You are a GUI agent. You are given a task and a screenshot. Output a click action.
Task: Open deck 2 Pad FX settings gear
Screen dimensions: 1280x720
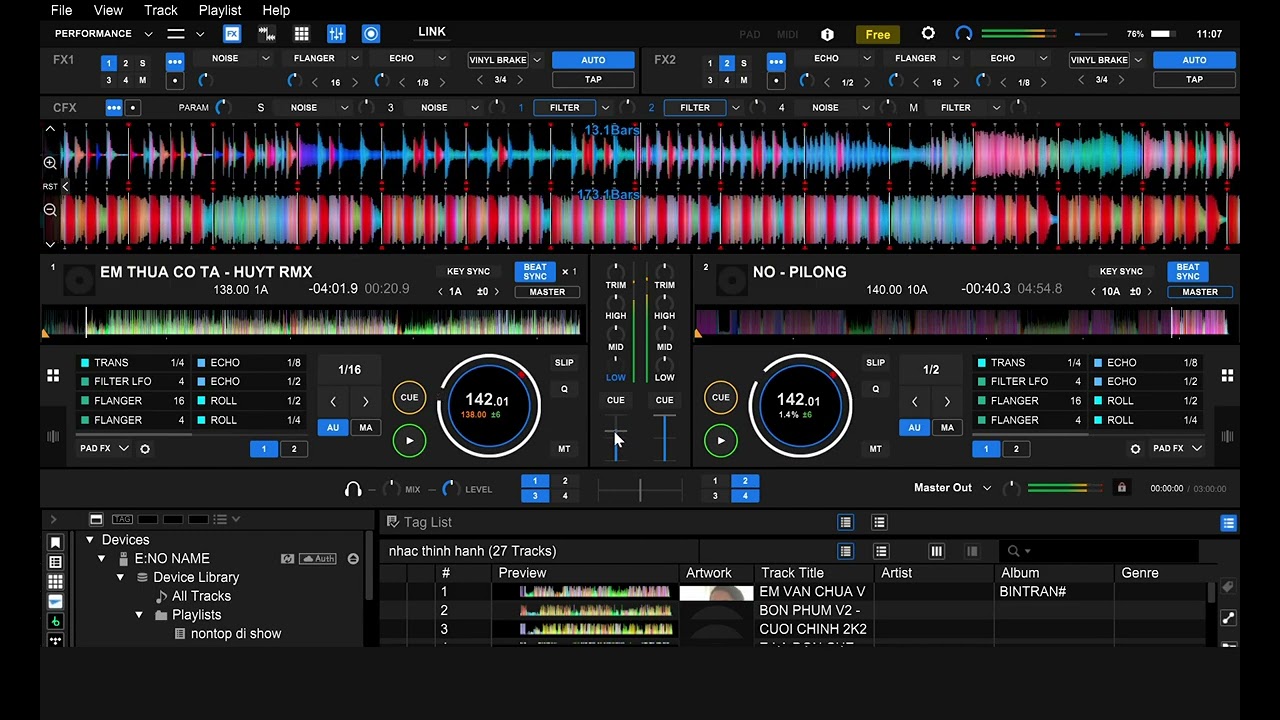[1135, 449]
